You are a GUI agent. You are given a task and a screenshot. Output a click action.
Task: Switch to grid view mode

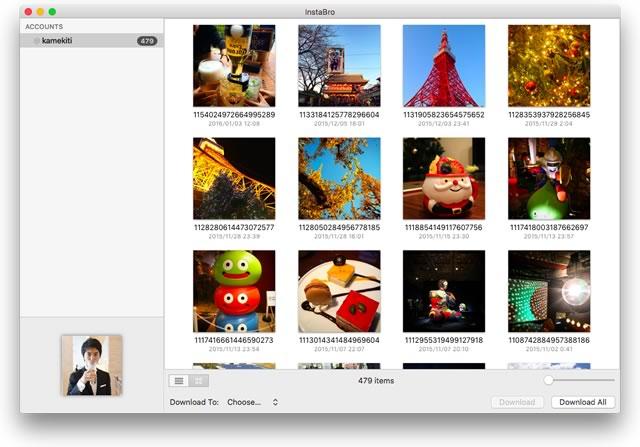(199, 380)
